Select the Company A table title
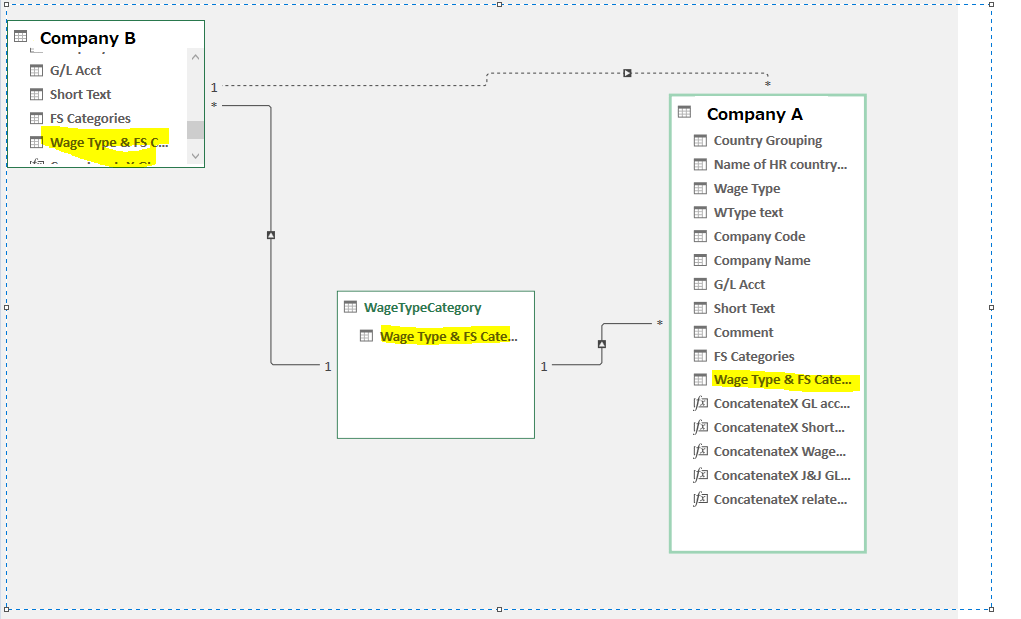 (x=755, y=115)
